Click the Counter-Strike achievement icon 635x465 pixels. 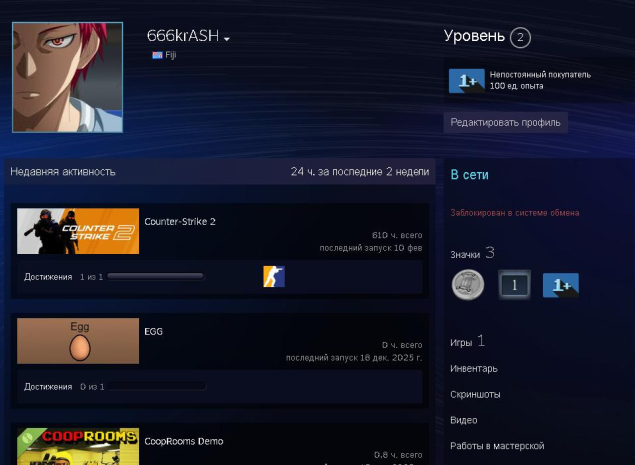point(273,276)
